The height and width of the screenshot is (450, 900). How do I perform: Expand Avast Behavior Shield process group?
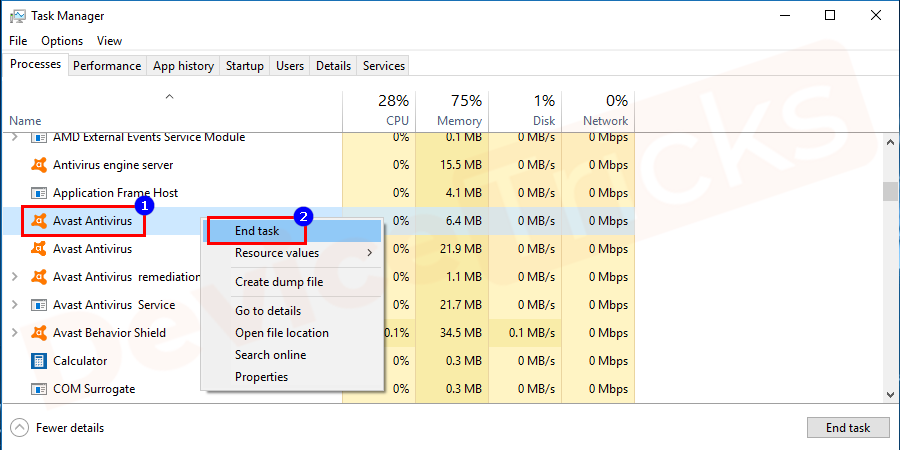coord(15,332)
